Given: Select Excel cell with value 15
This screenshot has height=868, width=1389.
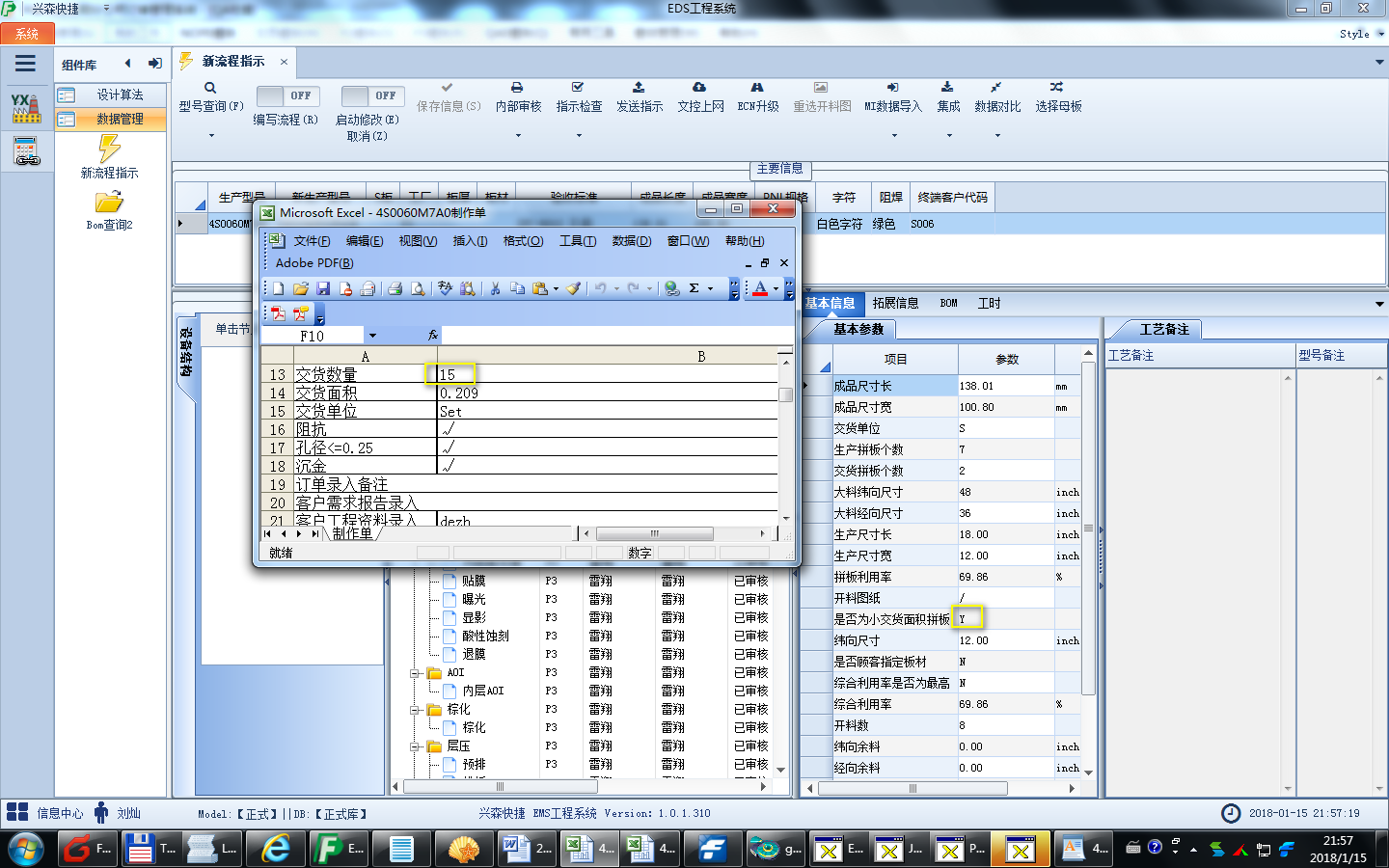Looking at the screenshot, I should [608, 374].
